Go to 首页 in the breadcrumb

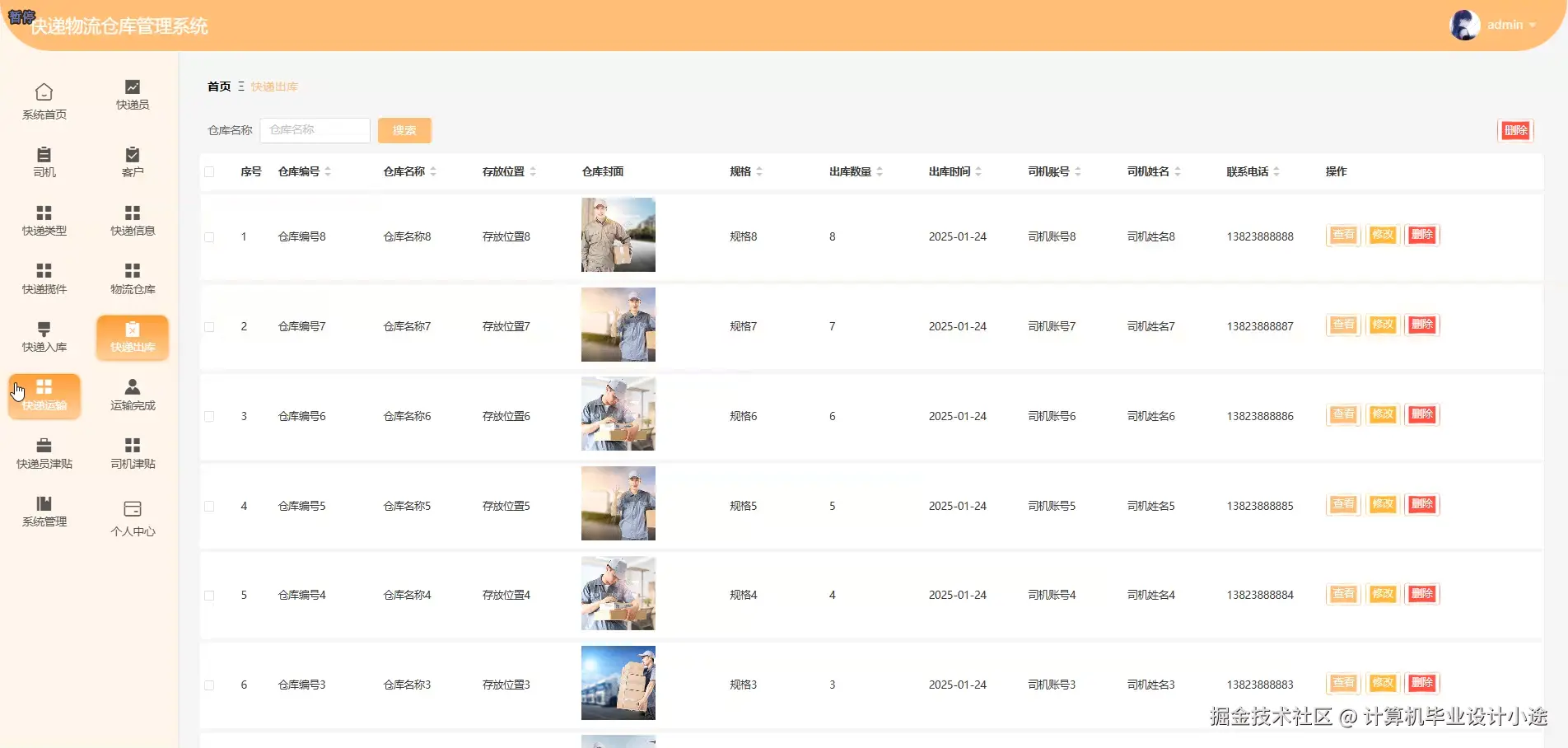coord(219,86)
